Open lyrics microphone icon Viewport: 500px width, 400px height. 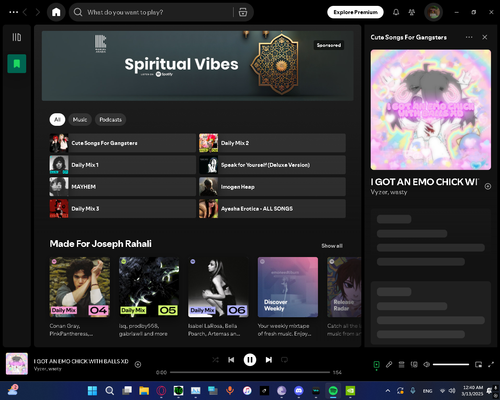tap(389, 364)
